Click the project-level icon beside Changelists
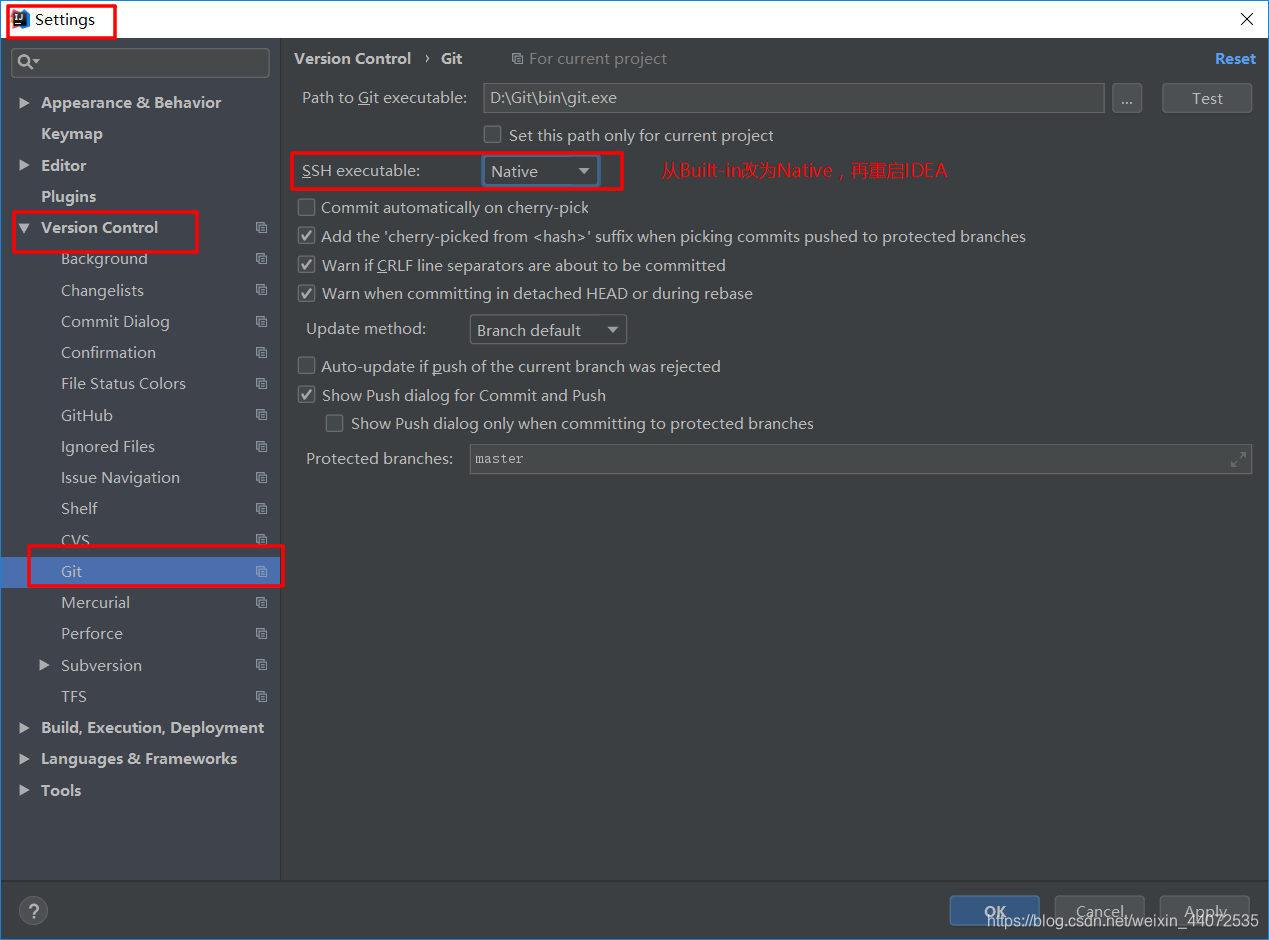The width and height of the screenshot is (1269, 940). coord(261,290)
